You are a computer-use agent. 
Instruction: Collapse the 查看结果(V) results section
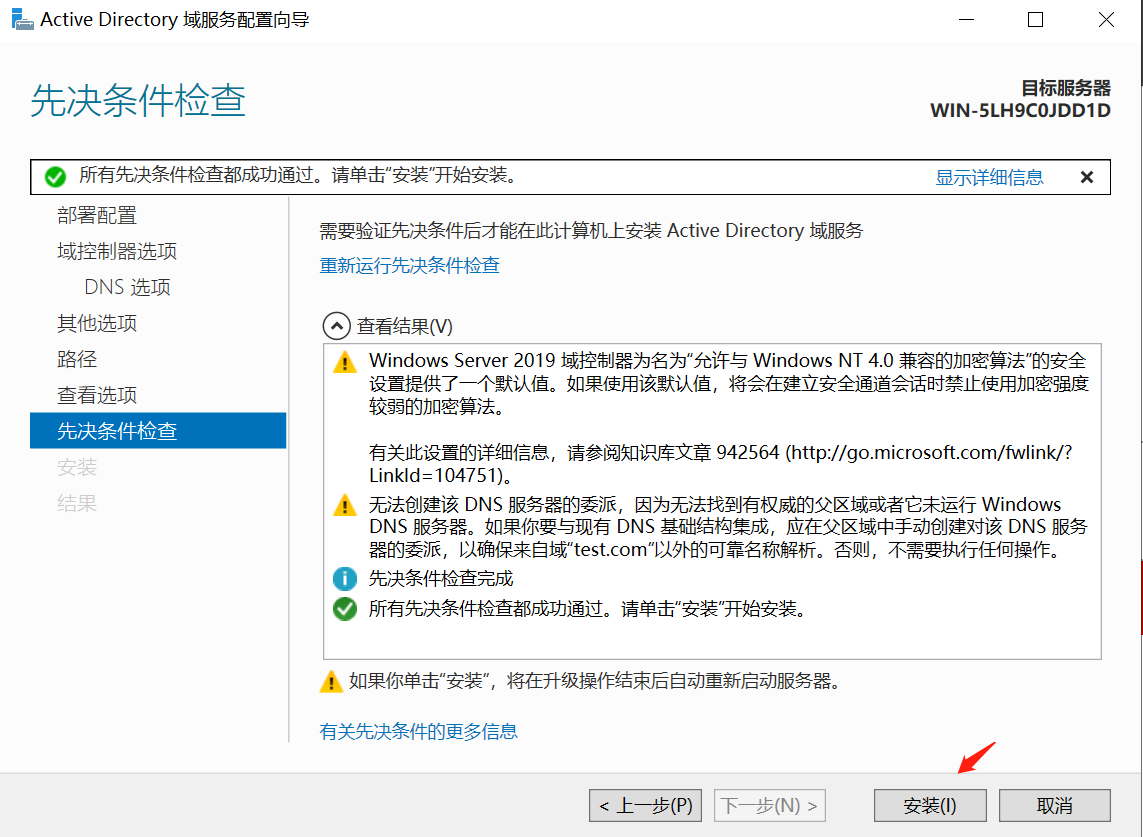(x=333, y=326)
